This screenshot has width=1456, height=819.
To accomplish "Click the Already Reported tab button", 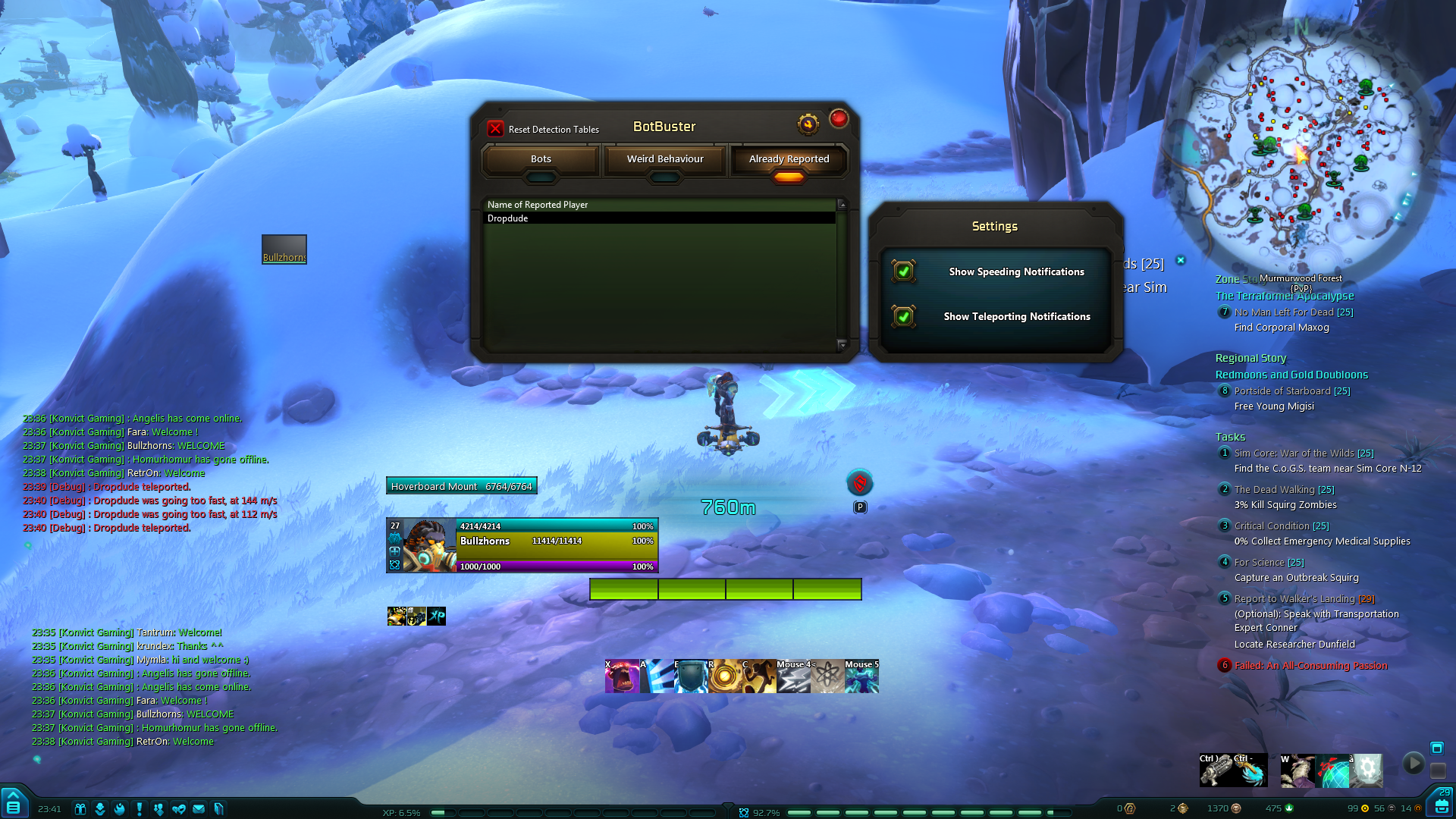I will (788, 158).
